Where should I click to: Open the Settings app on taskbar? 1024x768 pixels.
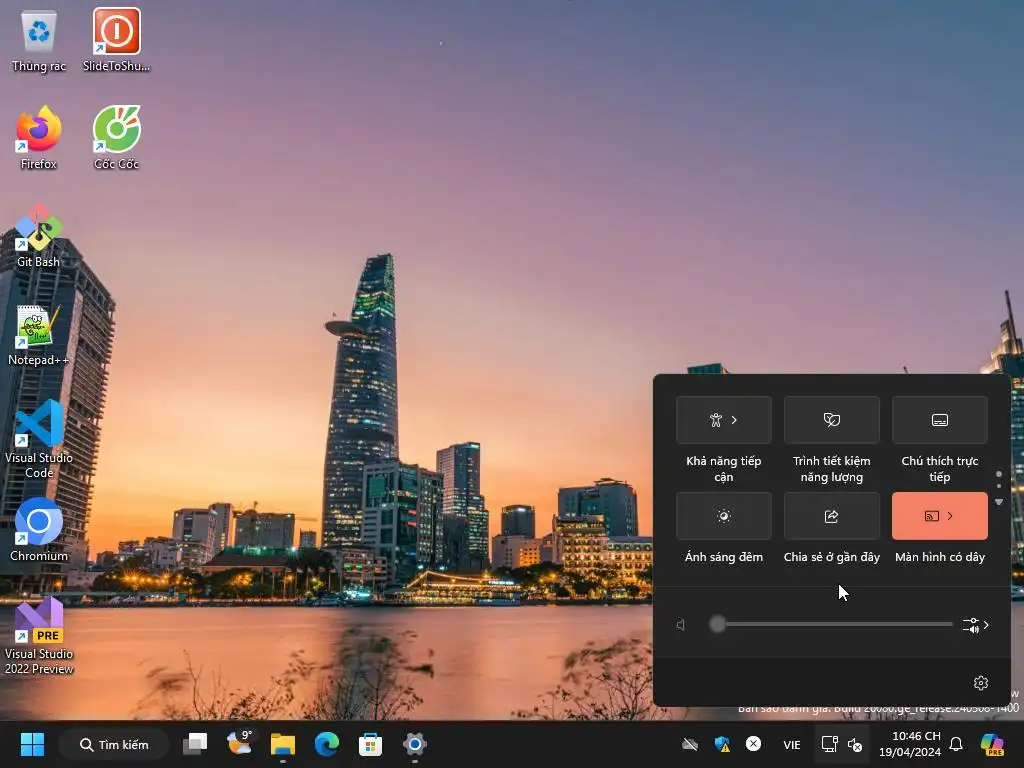point(414,744)
